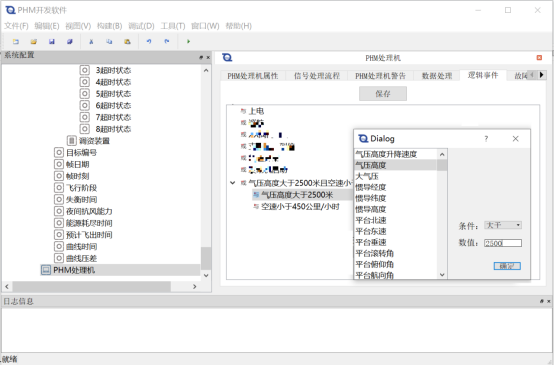Click the monitor icon beside PHM处理机

tap(46, 270)
